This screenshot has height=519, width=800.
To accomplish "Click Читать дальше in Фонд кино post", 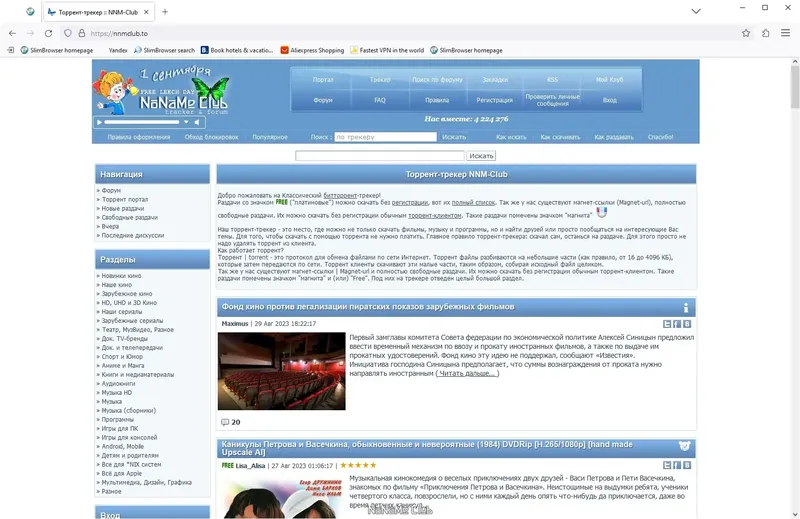I will 467,374.
